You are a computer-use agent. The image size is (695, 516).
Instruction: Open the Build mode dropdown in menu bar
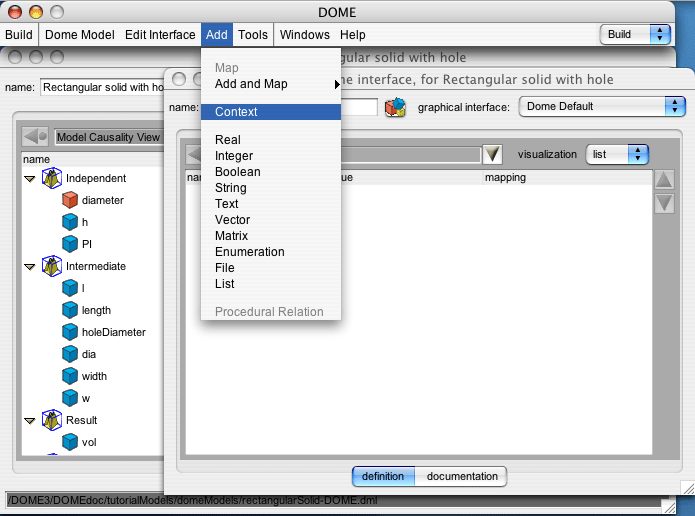point(635,34)
